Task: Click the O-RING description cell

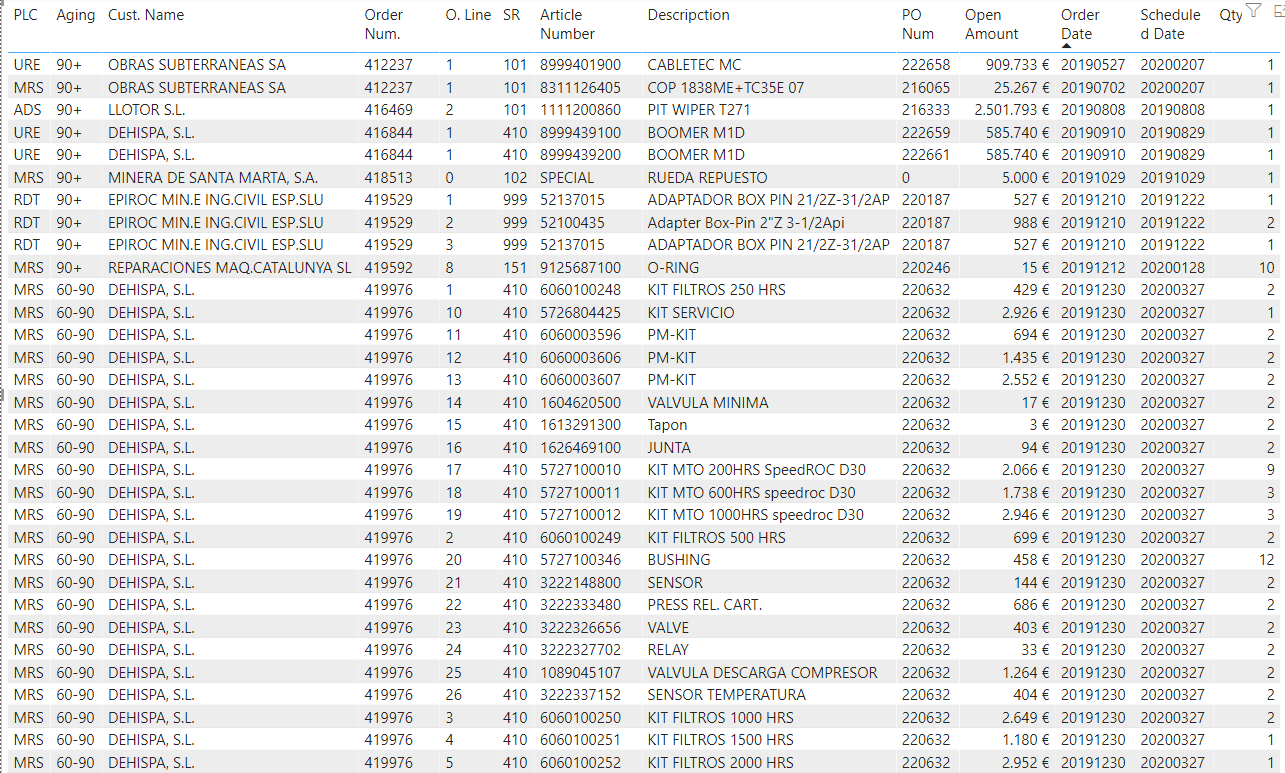Action: click(674, 268)
